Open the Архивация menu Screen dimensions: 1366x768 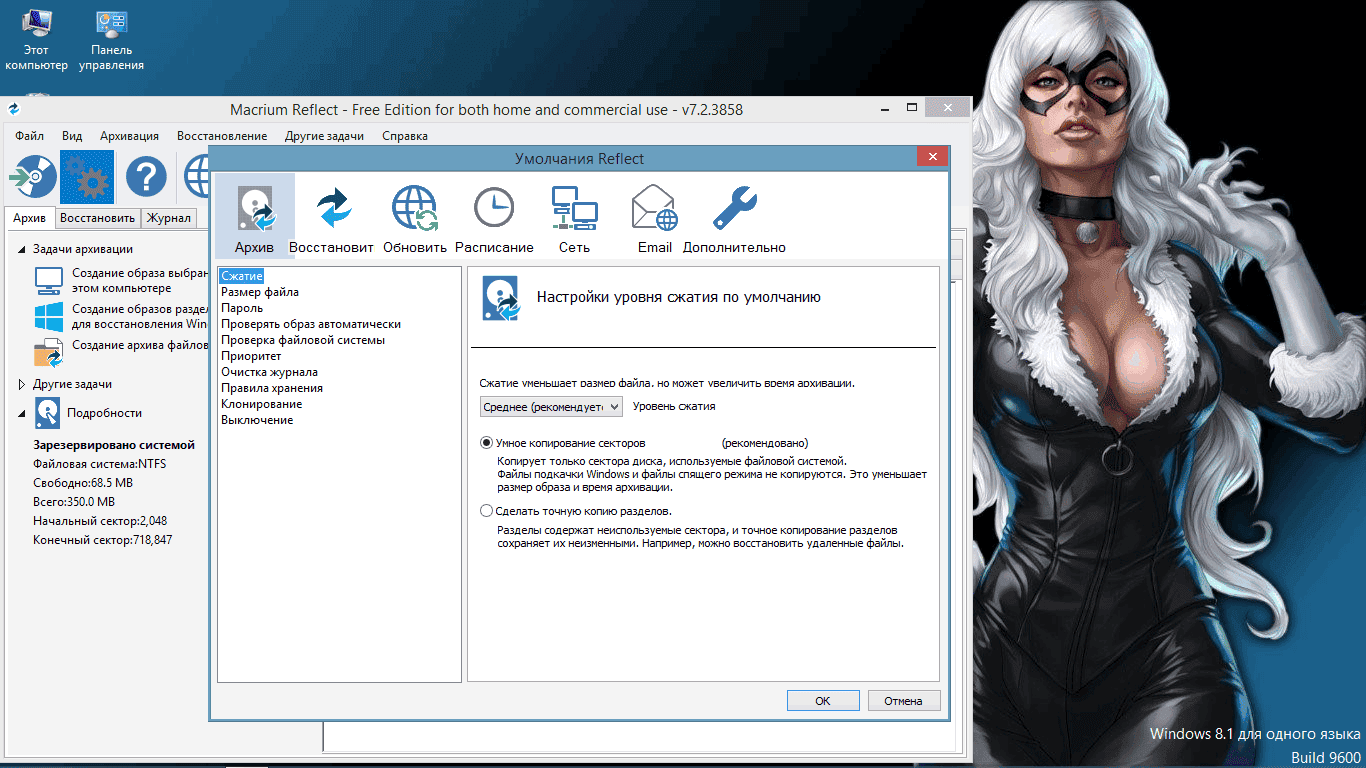(x=129, y=136)
